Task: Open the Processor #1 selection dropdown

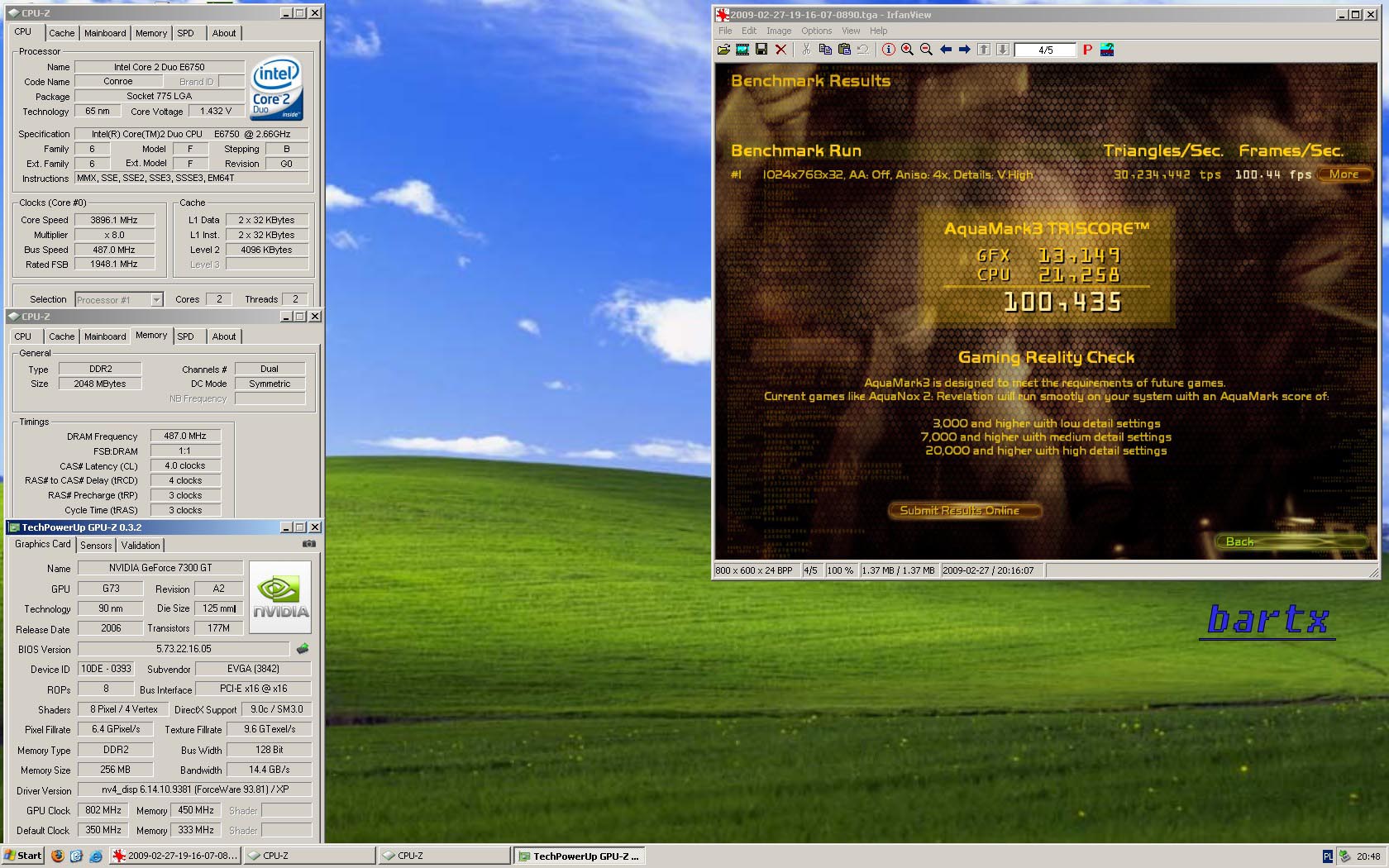Action: (119, 299)
